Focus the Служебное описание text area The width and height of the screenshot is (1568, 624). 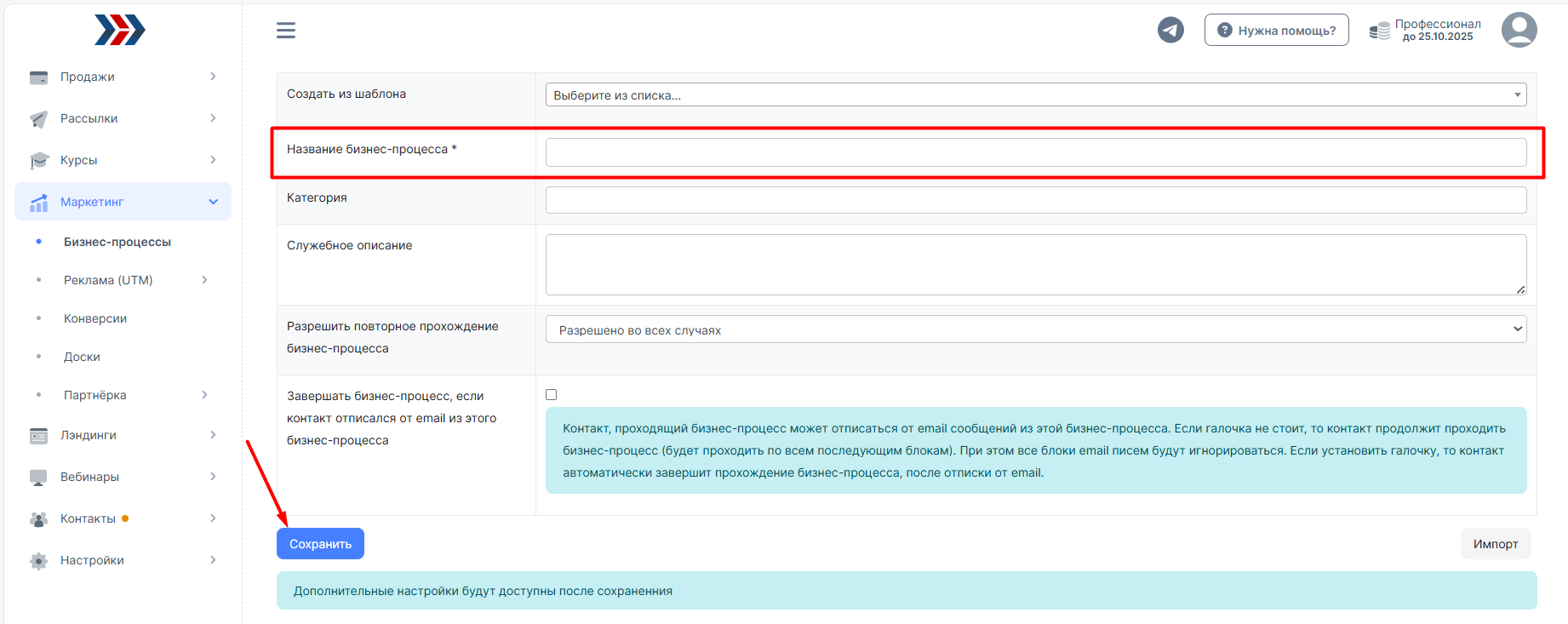tap(1036, 265)
